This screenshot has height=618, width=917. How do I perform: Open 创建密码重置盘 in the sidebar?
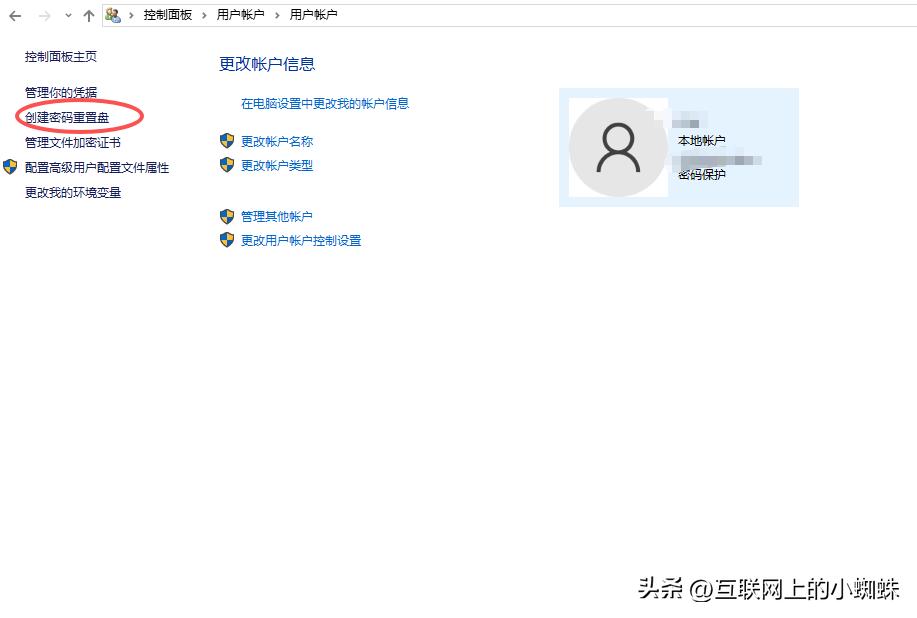(66, 116)
